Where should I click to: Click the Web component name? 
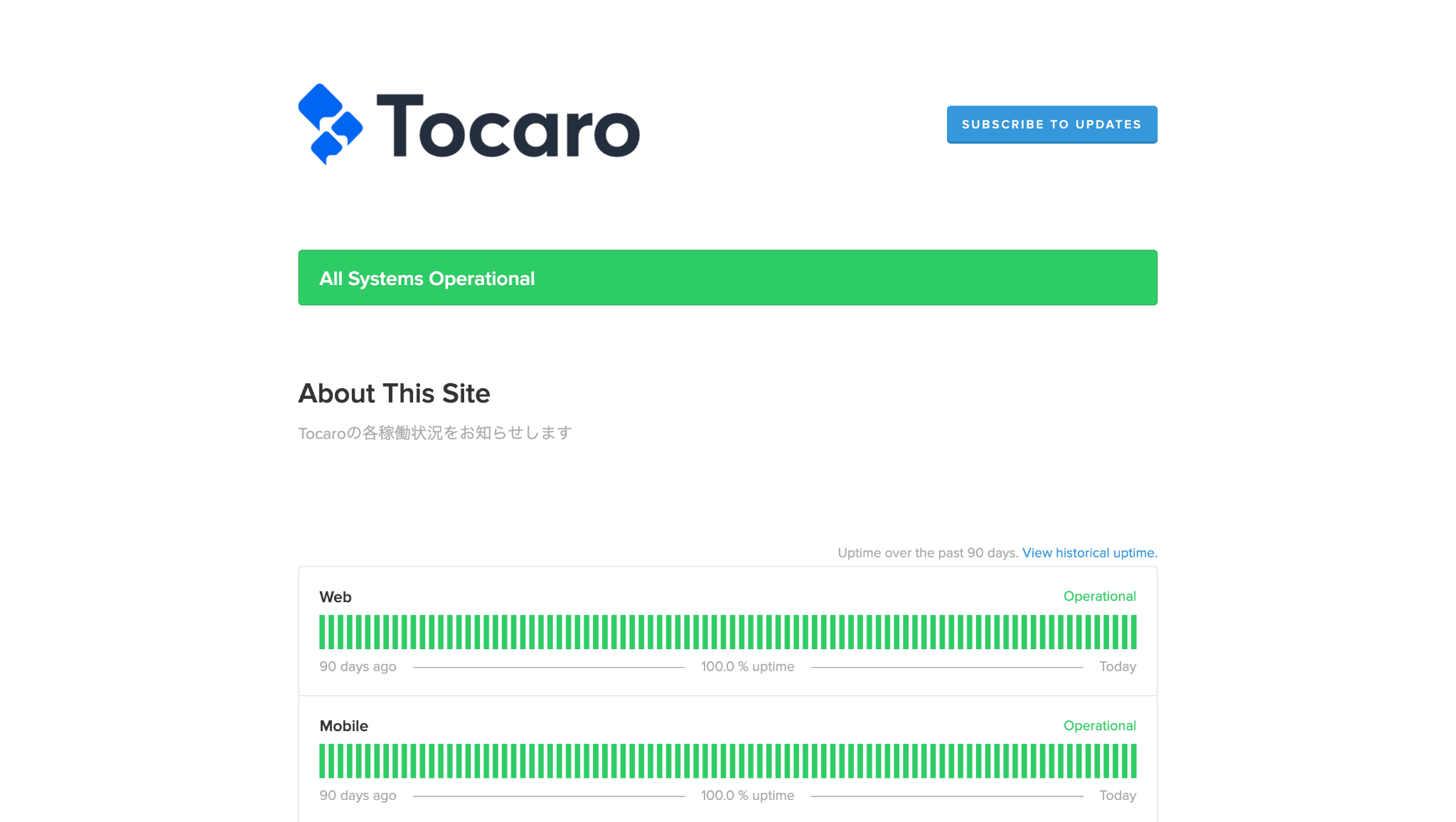[335, 597]
